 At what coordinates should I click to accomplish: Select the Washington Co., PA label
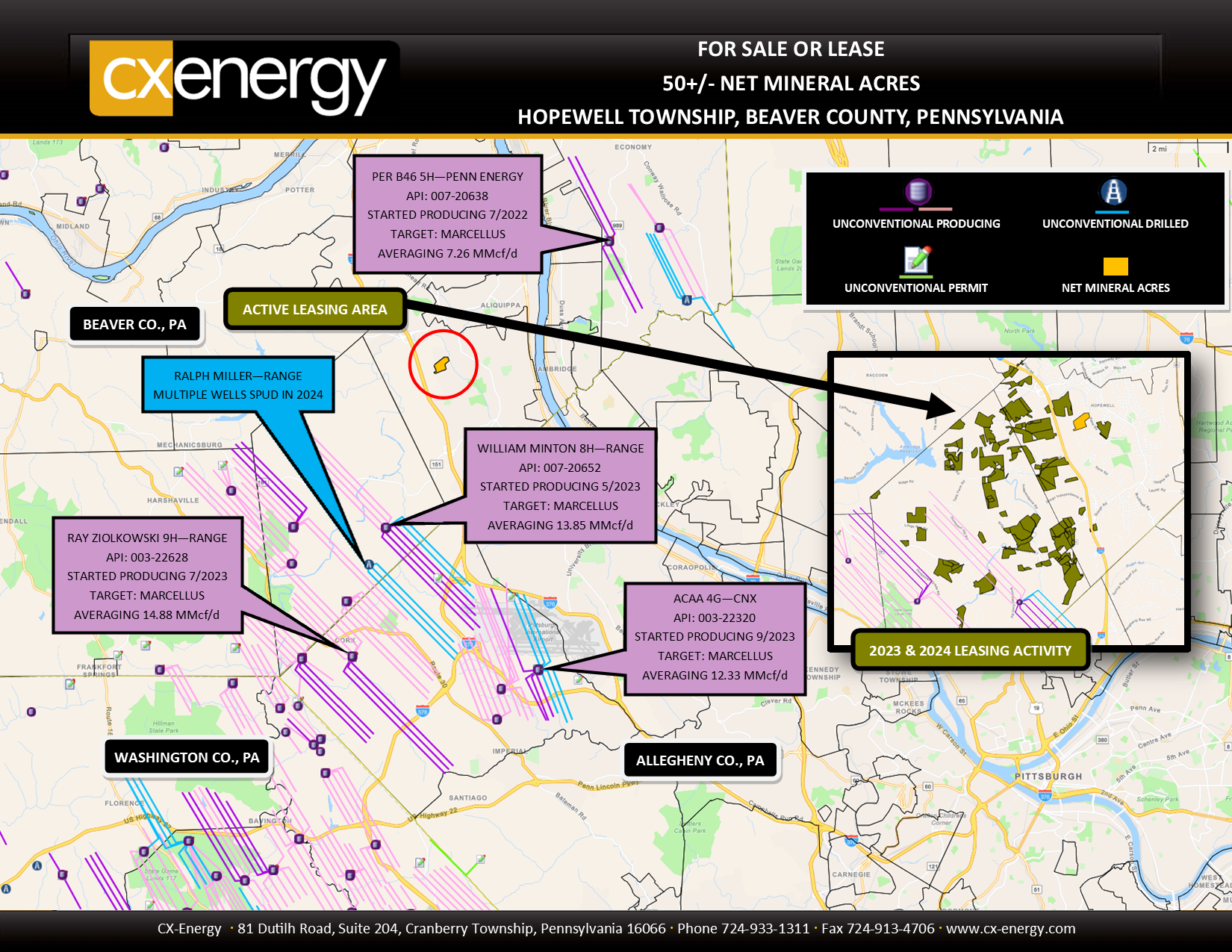[x=187, y=757]
